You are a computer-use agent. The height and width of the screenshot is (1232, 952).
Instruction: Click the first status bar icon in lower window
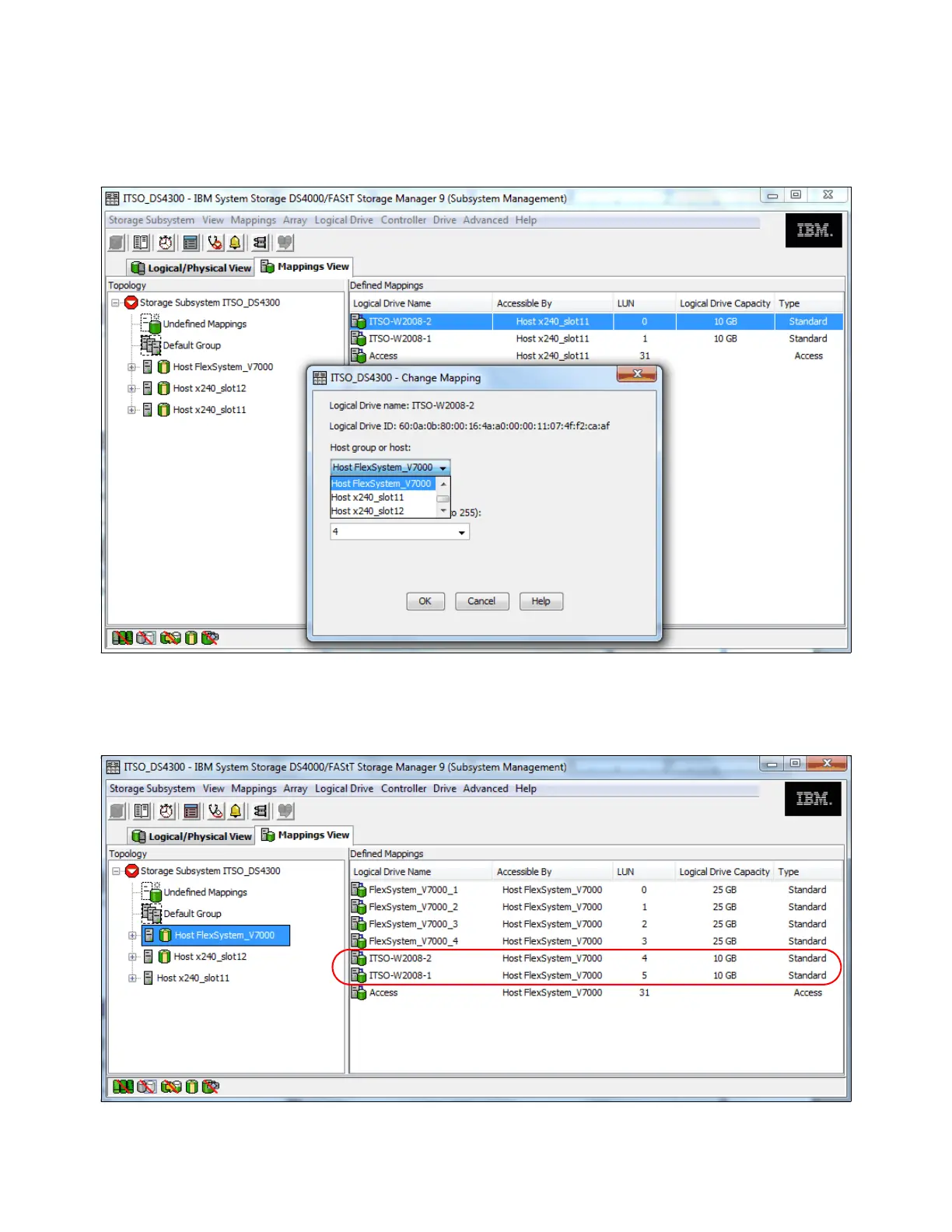123,1087
